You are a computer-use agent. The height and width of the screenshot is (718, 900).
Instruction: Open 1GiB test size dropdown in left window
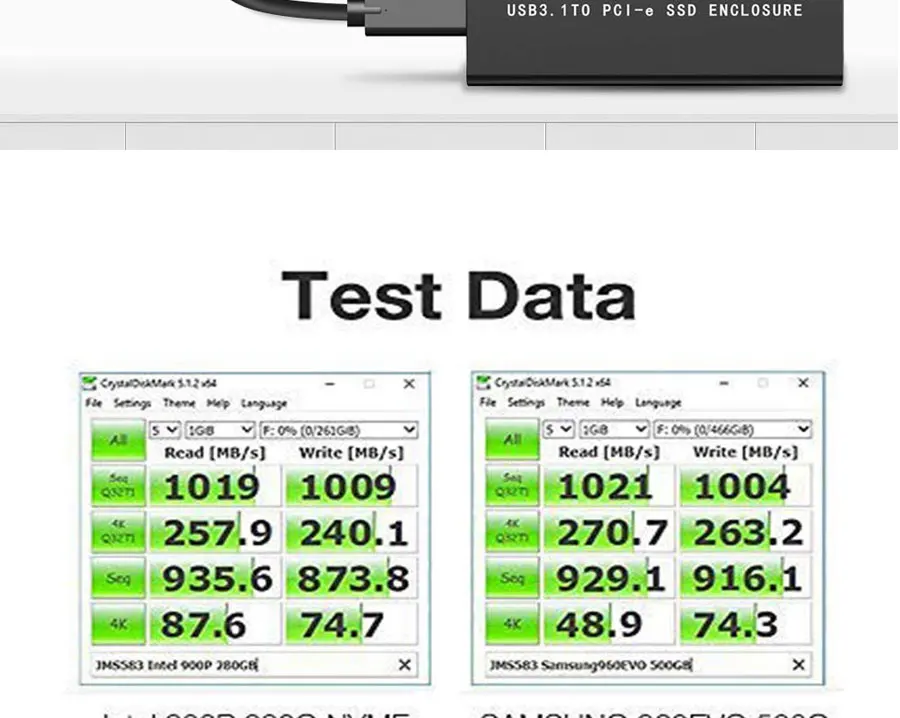click(220, 430)
